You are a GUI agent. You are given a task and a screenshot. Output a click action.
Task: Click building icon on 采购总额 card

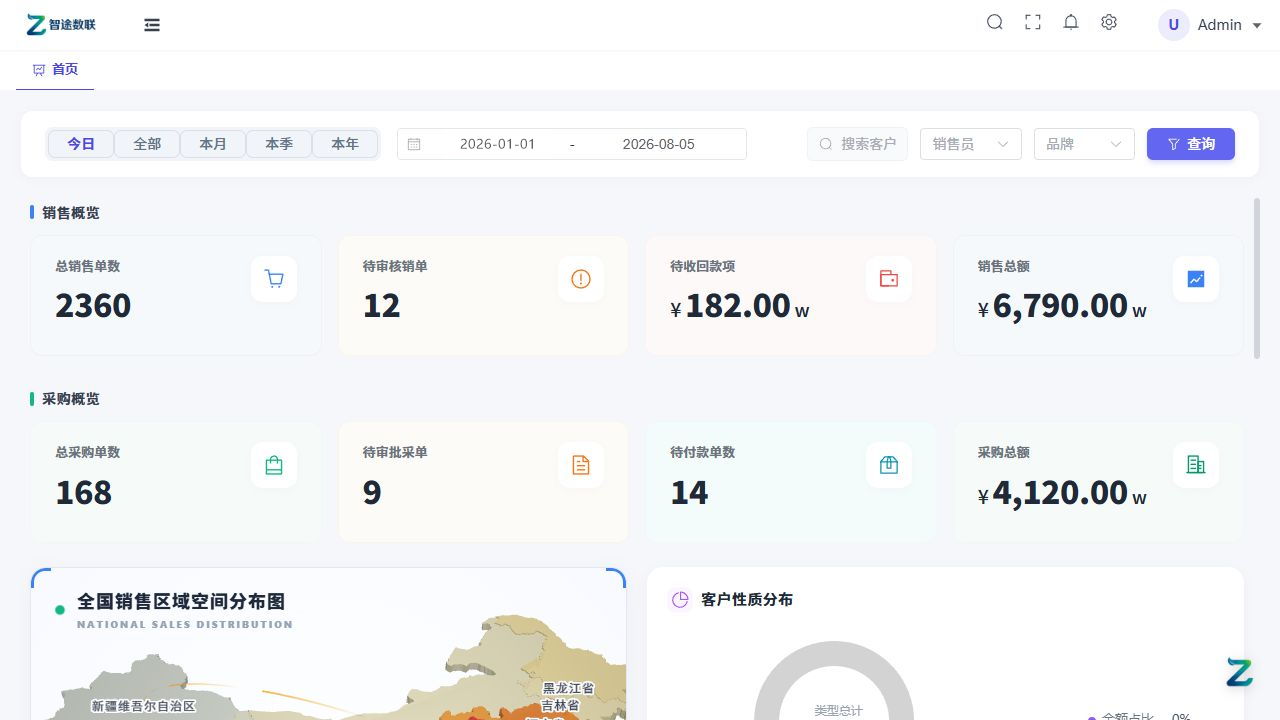pyautogui.click(x=1196, y=465)
